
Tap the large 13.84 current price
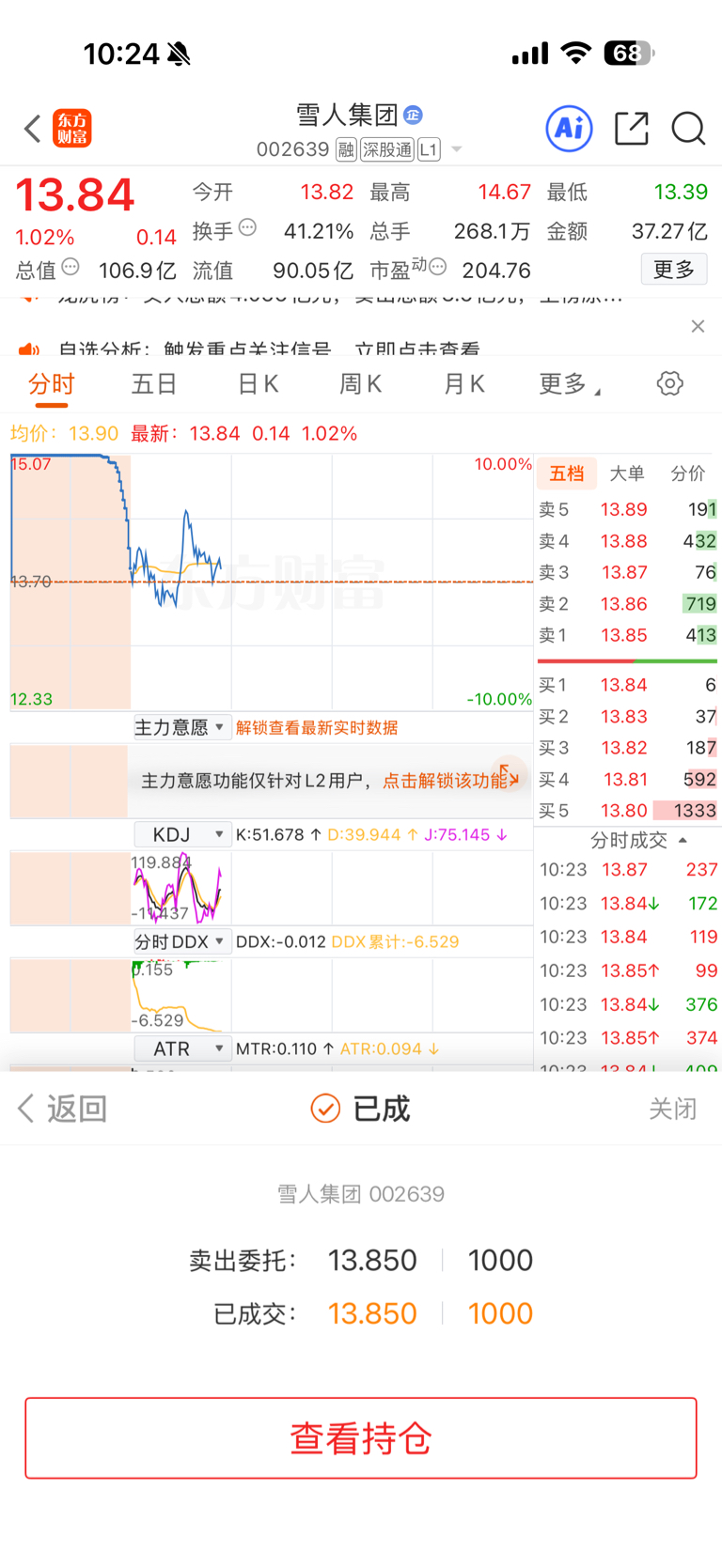75,194
